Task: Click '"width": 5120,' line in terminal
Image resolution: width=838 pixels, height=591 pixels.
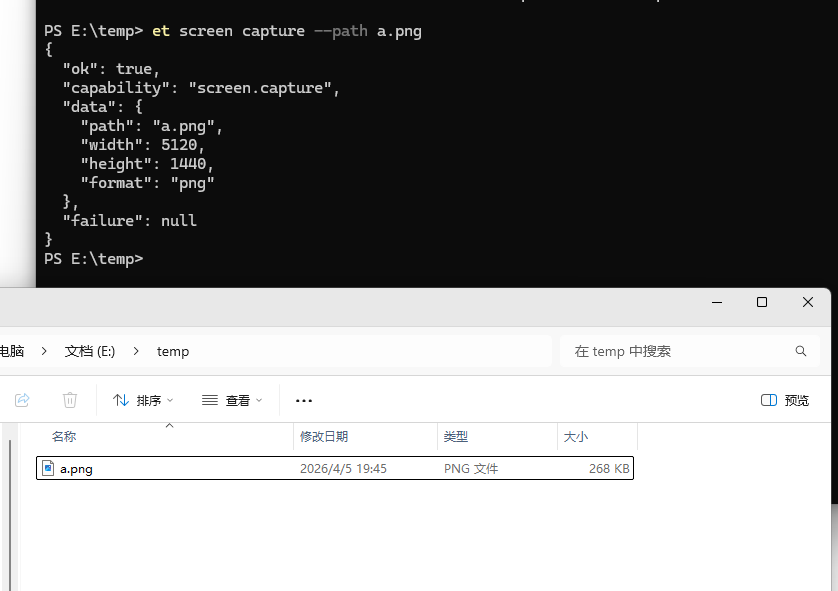Action: coord(142,145)
